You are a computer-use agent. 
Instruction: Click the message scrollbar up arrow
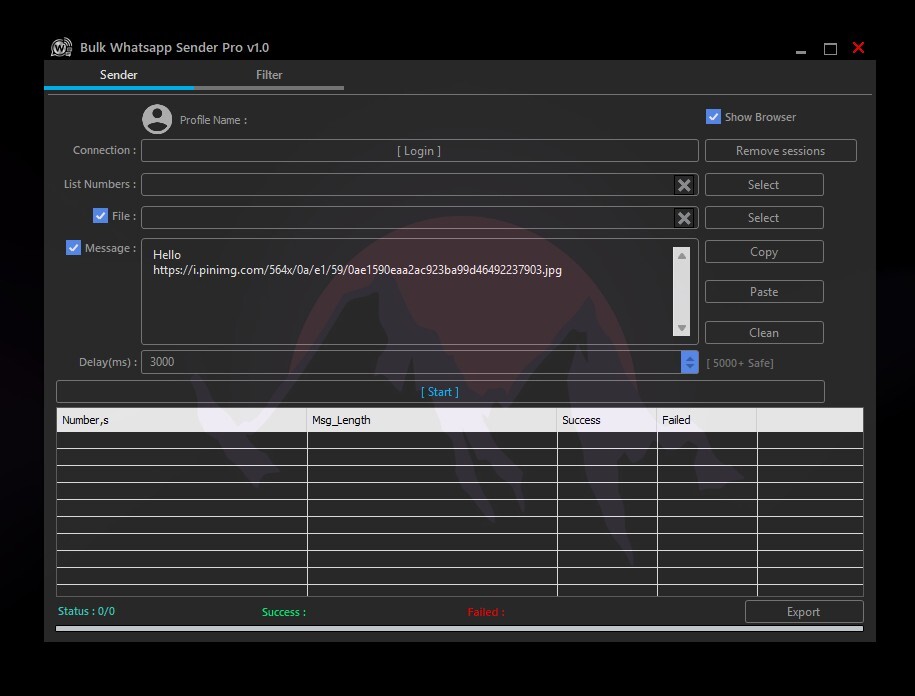coord(681,256)
